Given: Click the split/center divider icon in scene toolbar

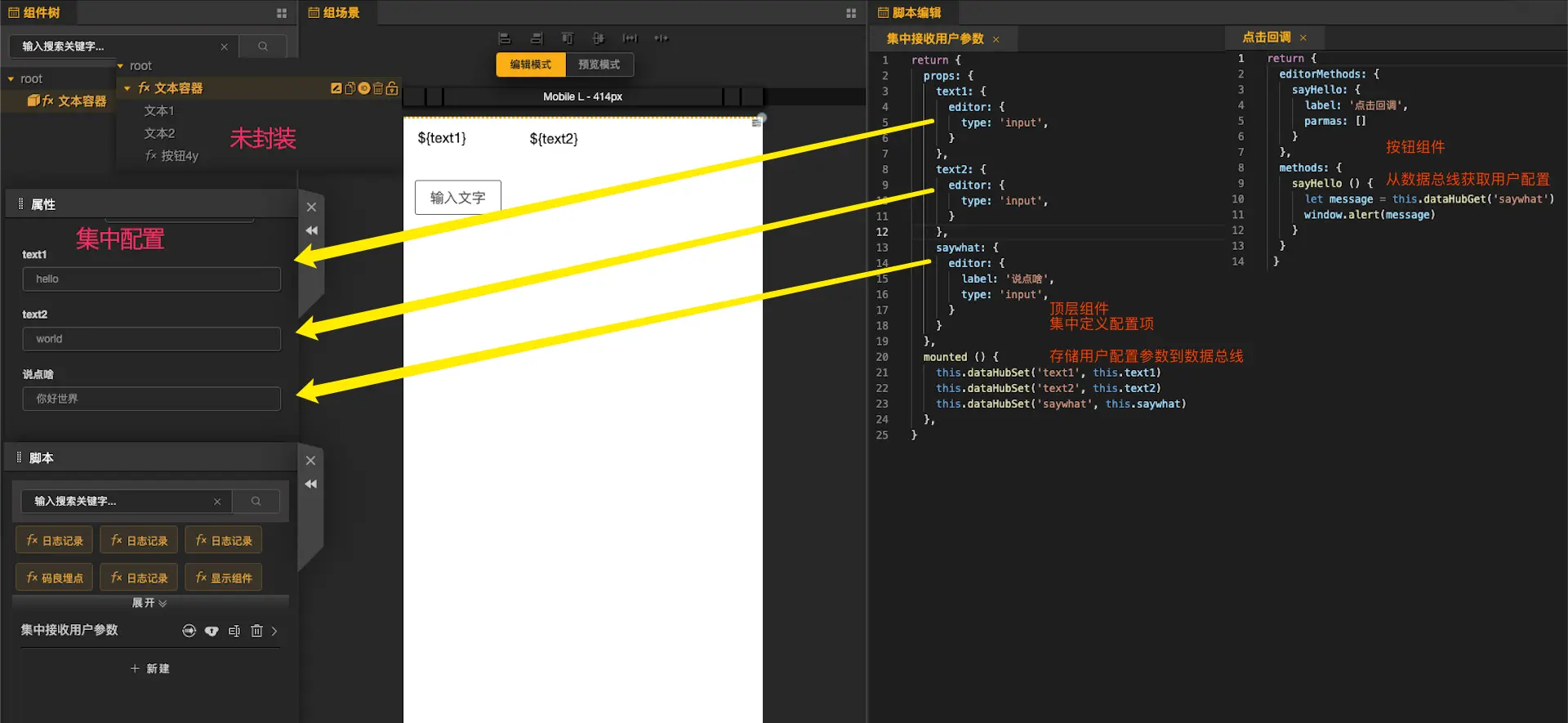Looking at the screenshot, I should point(661,38).
